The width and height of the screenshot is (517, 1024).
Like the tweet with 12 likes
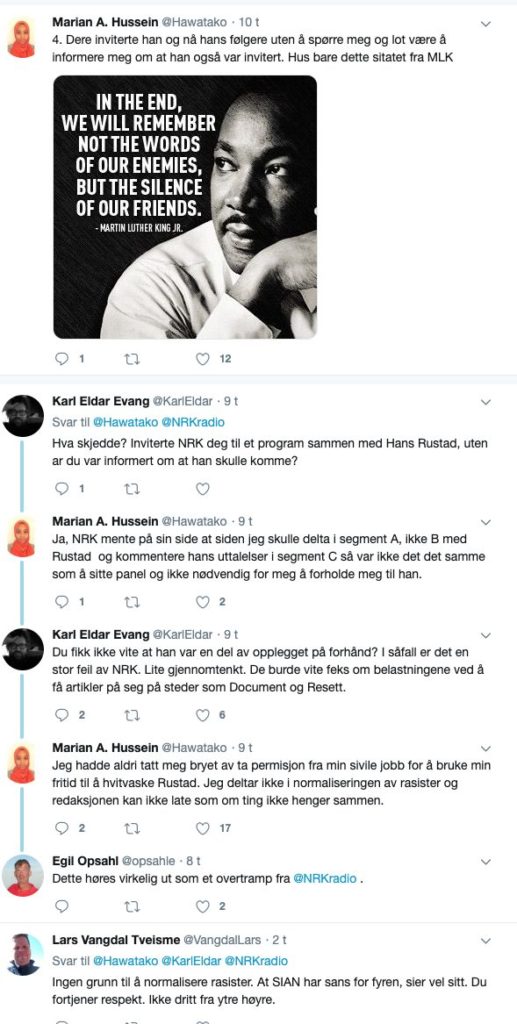pos(203,359)
